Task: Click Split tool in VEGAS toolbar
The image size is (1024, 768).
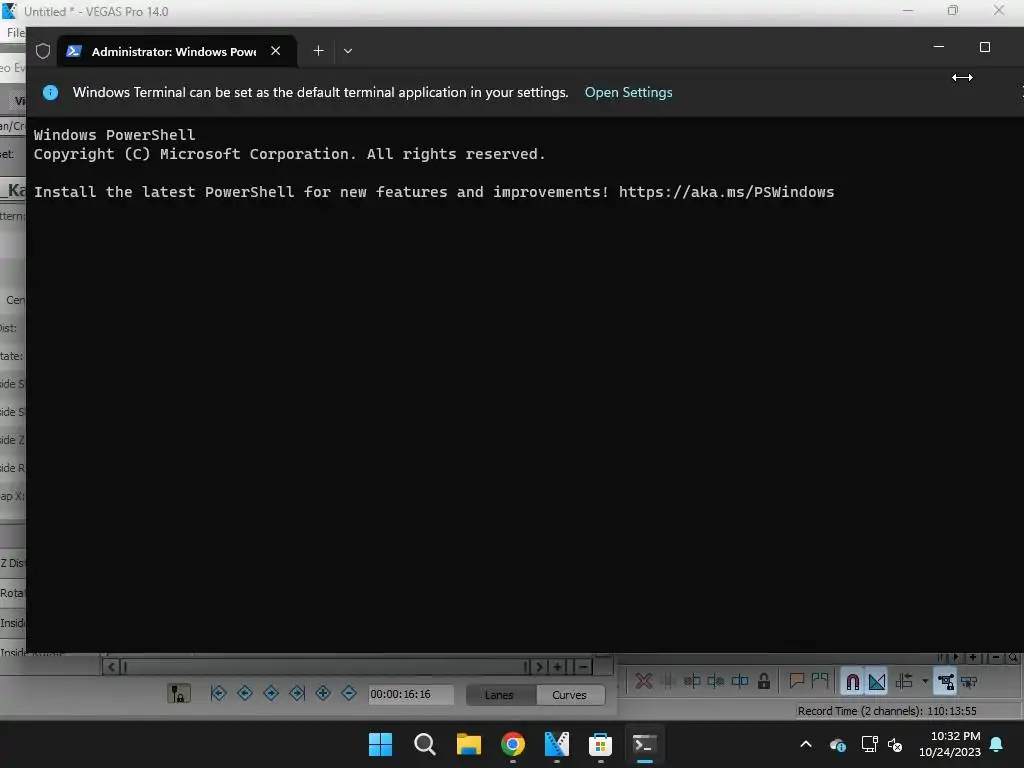Action: (x=740, y=682)
